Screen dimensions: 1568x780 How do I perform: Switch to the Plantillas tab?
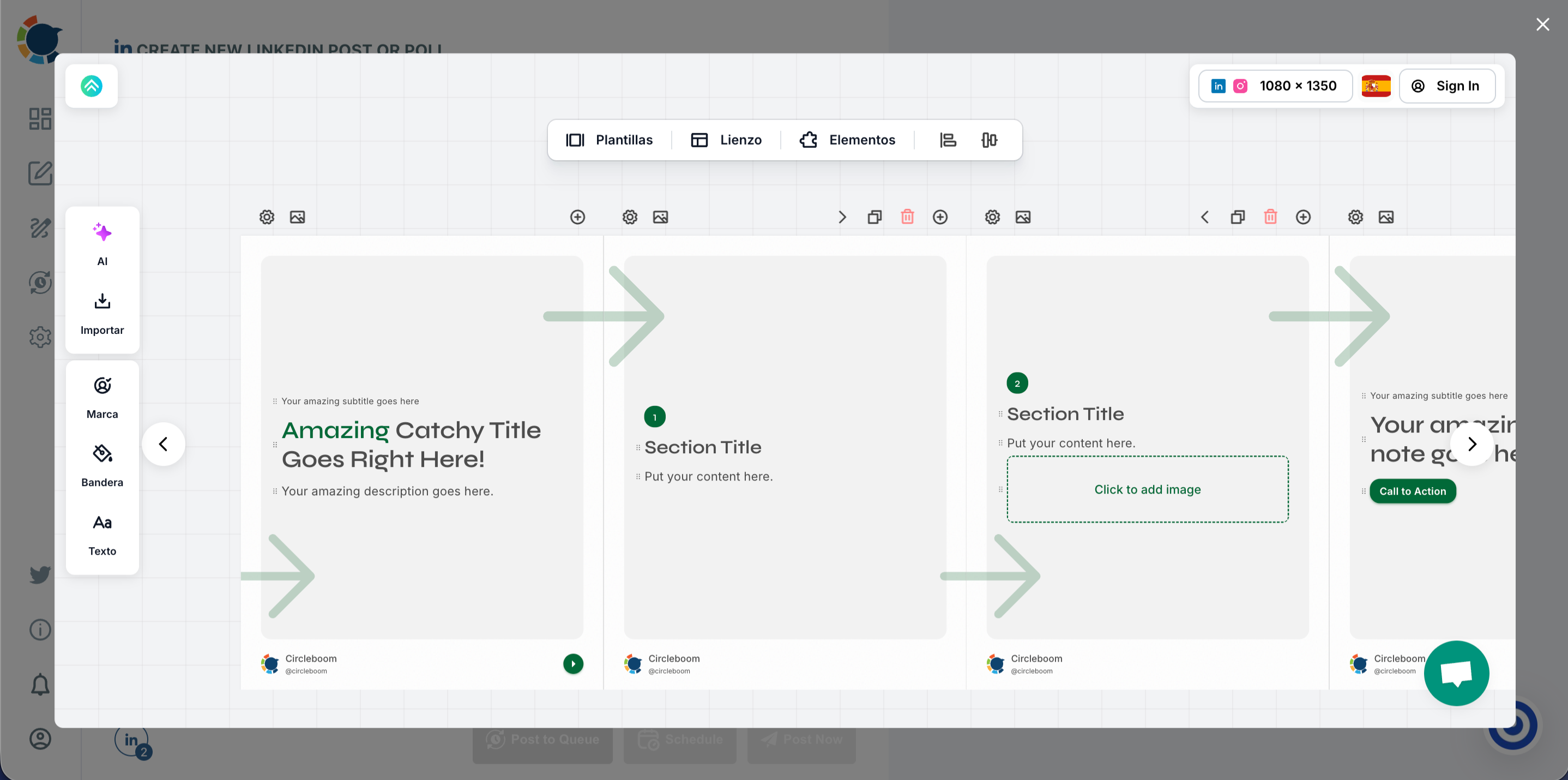(x=610, y=140)
